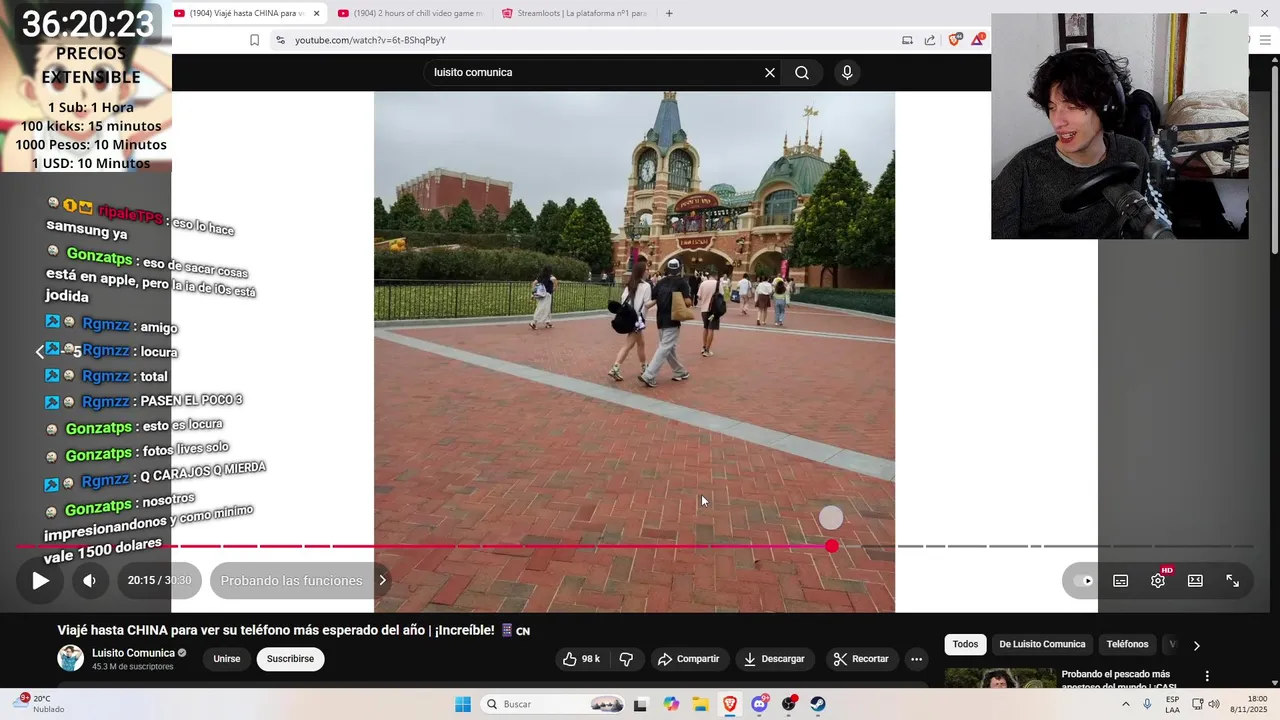This screenshot has width=1280, height=720.
Task: Open Discord from the taskbar
Action: (x=759, y=704)
